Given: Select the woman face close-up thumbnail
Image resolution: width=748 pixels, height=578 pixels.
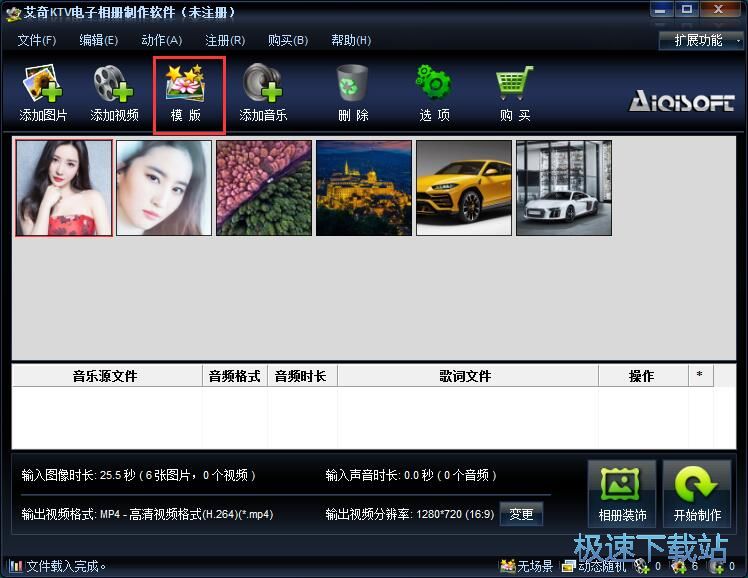Looking at the screenshot, I should (164, 188).
